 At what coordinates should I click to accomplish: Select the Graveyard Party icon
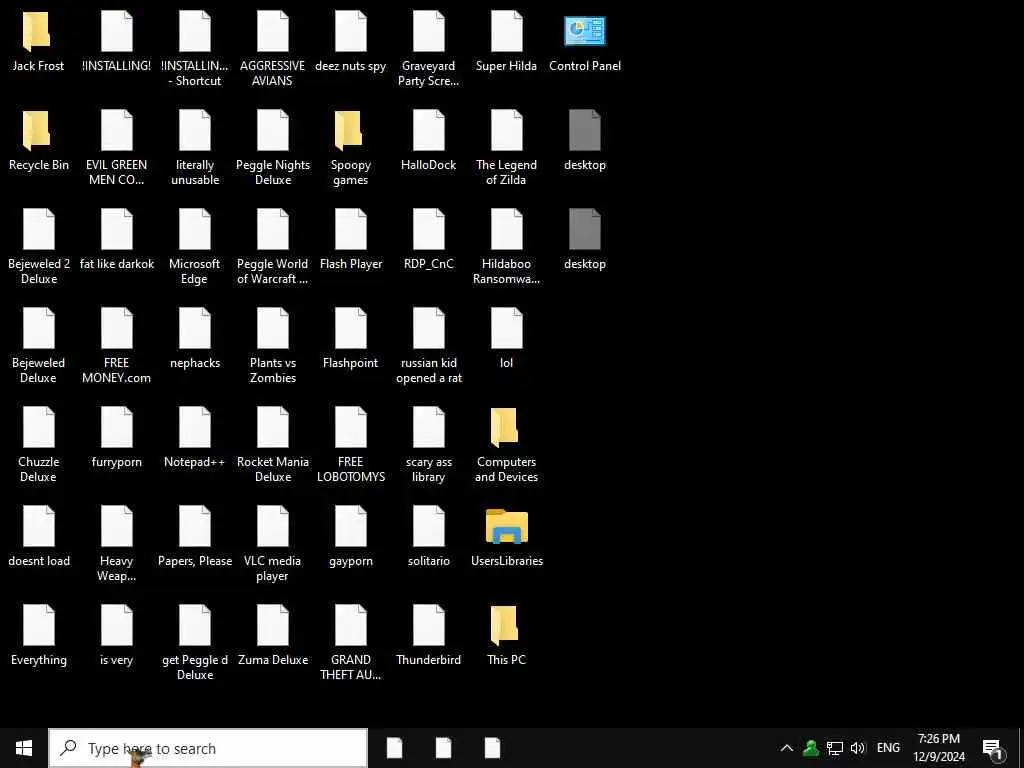(428, 31)
